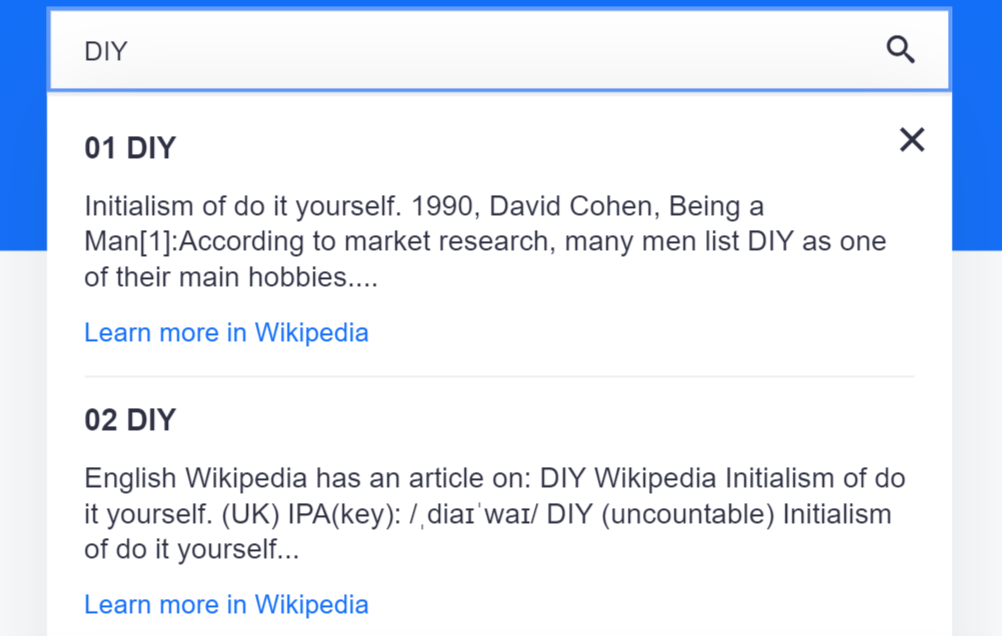Click the gray page area beside results panel

[x=977, y=450]
